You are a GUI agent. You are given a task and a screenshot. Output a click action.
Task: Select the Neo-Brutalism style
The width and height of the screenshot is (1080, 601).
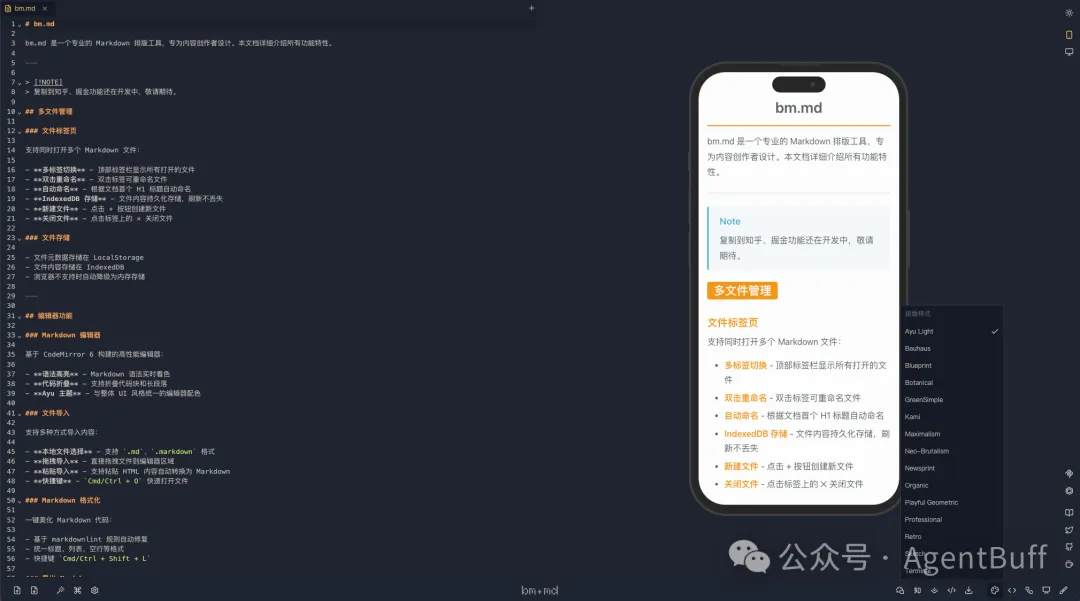tap(951, 451)
